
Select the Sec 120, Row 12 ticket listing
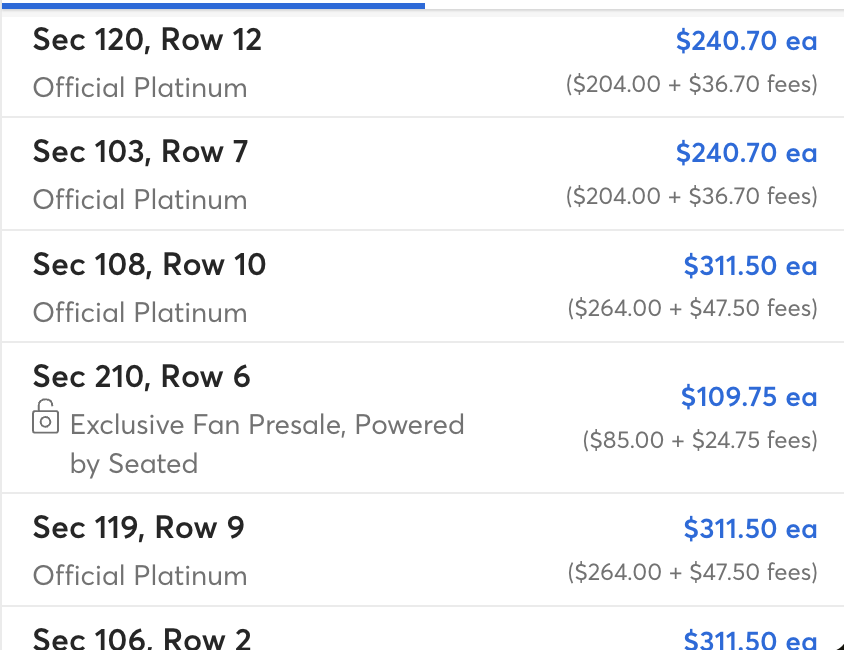click(423, 65)
